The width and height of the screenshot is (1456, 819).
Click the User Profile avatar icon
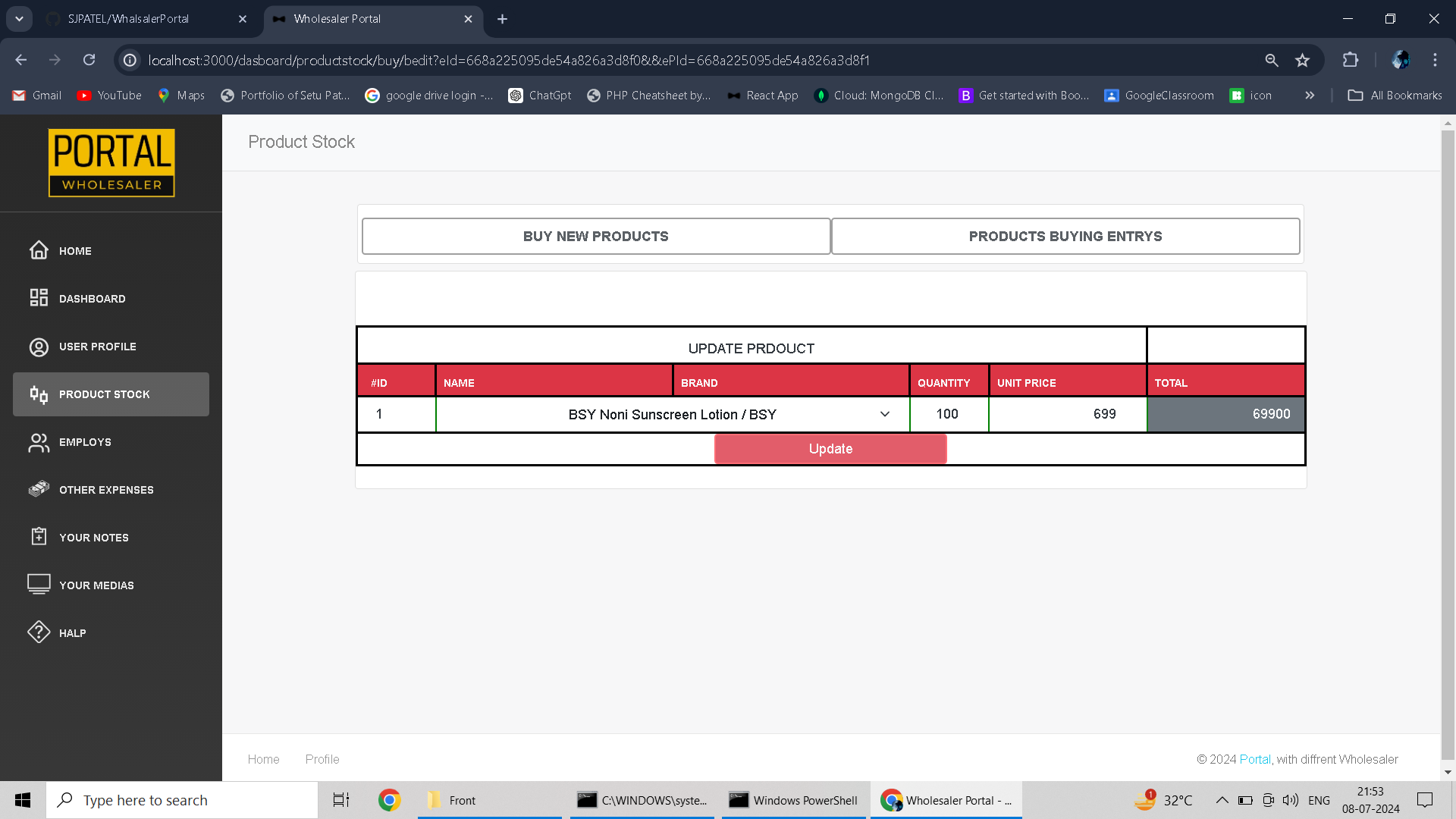pos(39,347)
